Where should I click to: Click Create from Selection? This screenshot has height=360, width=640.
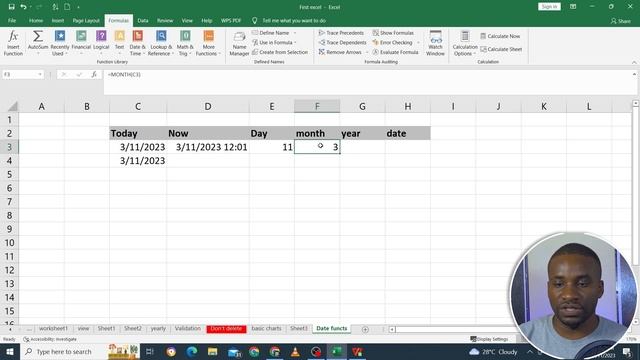[x=280, y=52]
